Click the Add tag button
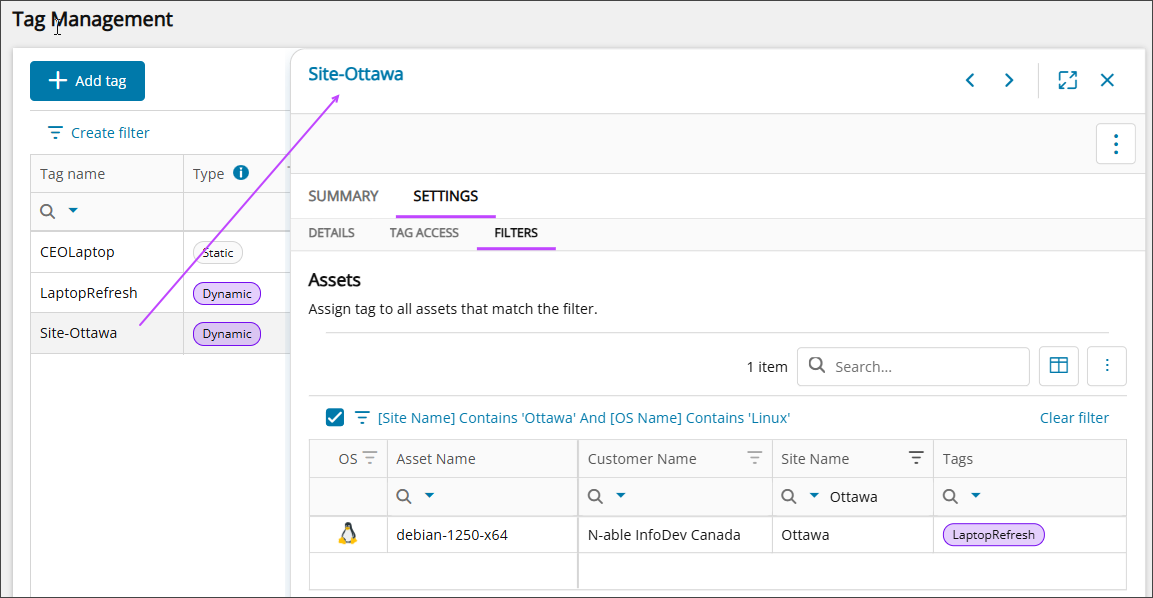The width and height of the screenshot is (1153, 598). pyautogui.click(x=87, y=81)
